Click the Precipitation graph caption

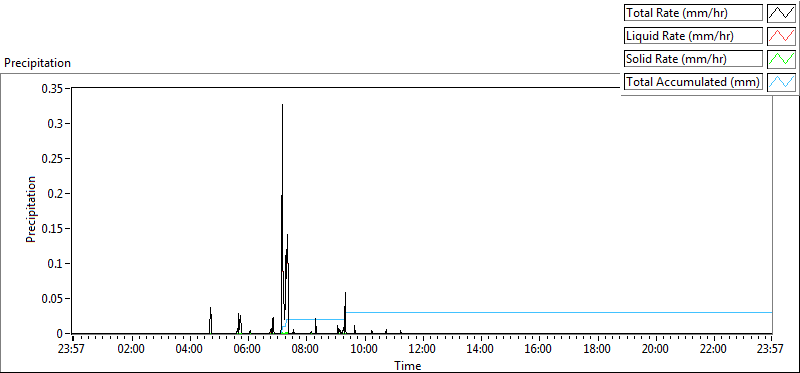38,63
